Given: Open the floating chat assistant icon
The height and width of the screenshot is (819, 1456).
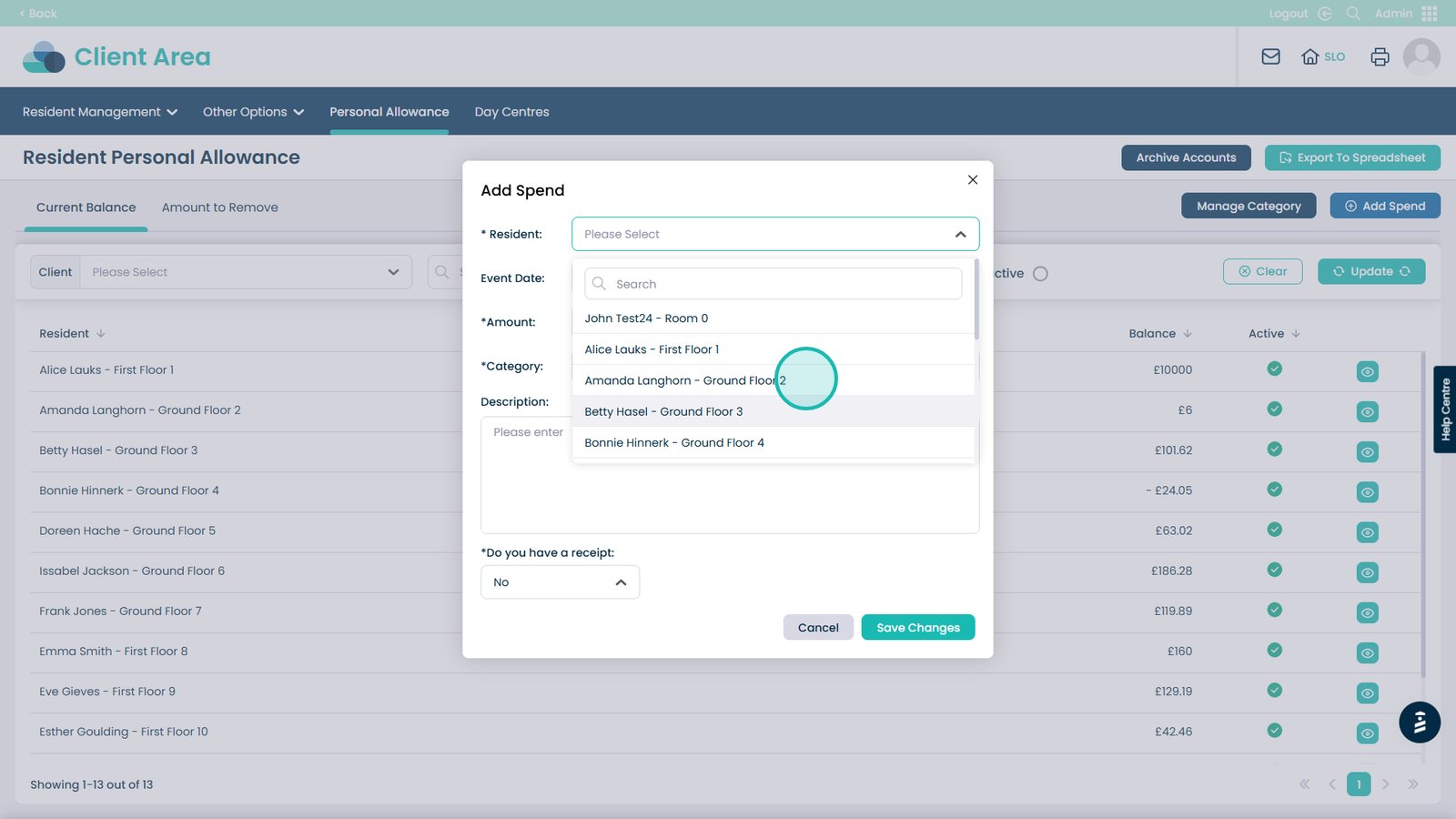Looking at the screenshot, I should click(x=1419, y=723).
